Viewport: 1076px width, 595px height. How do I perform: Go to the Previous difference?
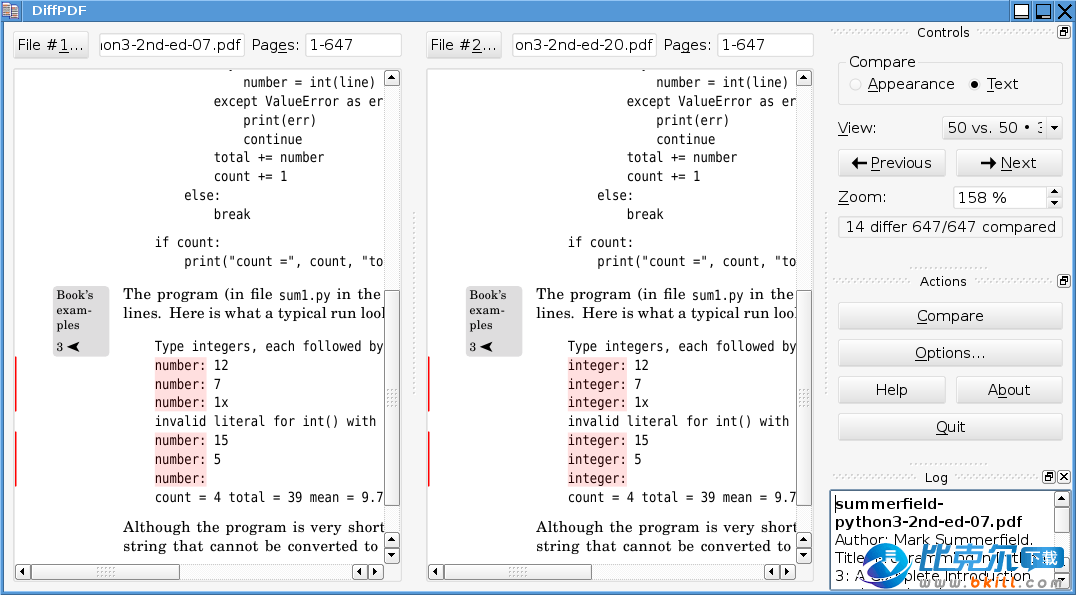click(x=890, y=163)
